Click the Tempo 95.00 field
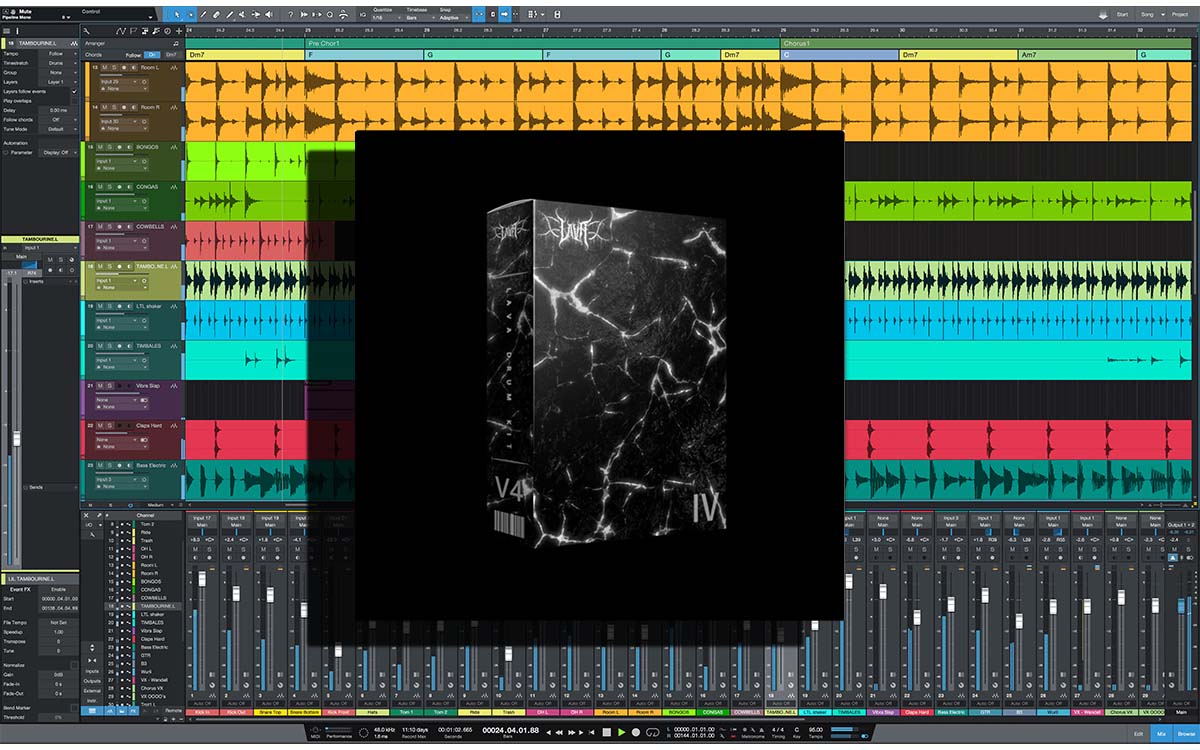The width and height of the screenshot is (1200, 750). [x=816, y=729]
